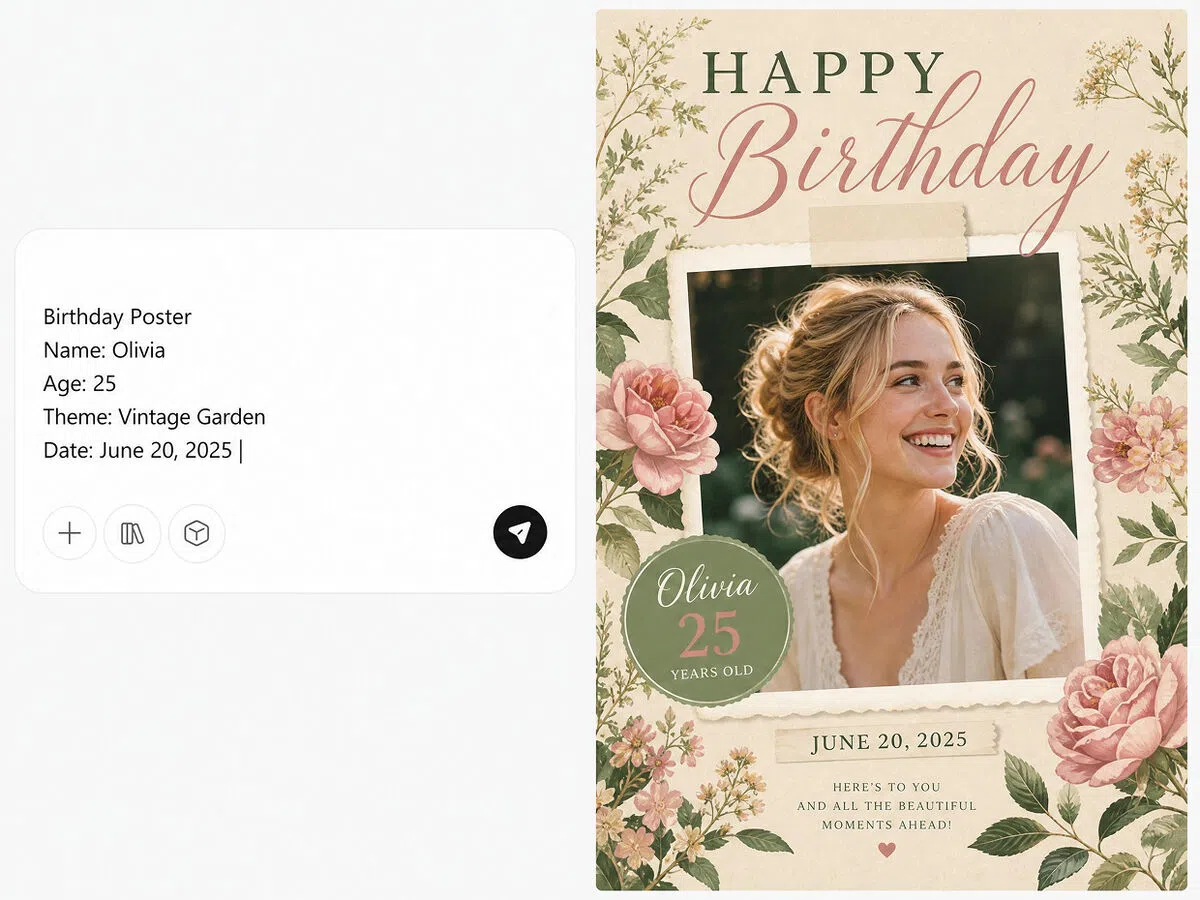Viewport: 1200px width, 900px height.
Task: Click the 'Name: Olivia' prompt line
Action: coord(104,350)
